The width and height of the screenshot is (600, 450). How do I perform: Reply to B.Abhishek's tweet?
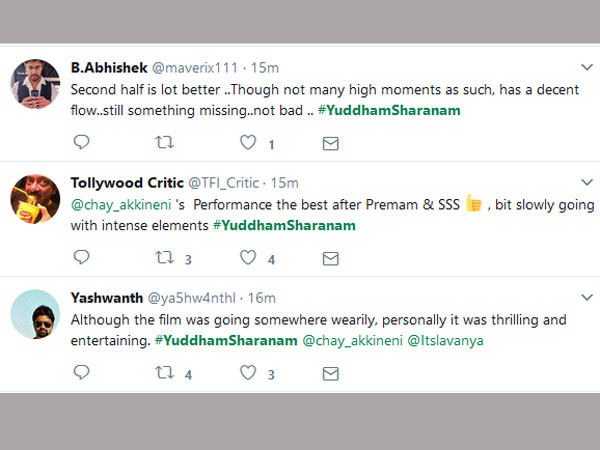coord(82,143)
